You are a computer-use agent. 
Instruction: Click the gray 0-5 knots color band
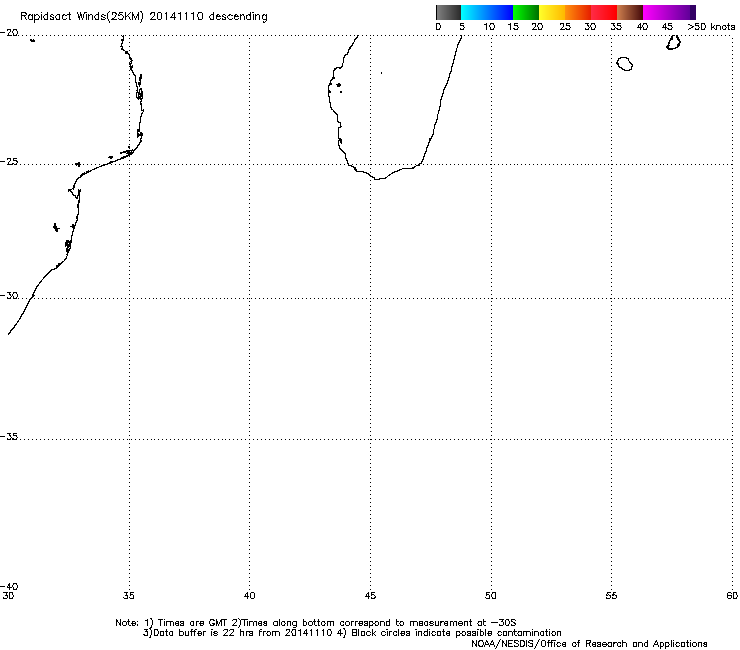448,12
